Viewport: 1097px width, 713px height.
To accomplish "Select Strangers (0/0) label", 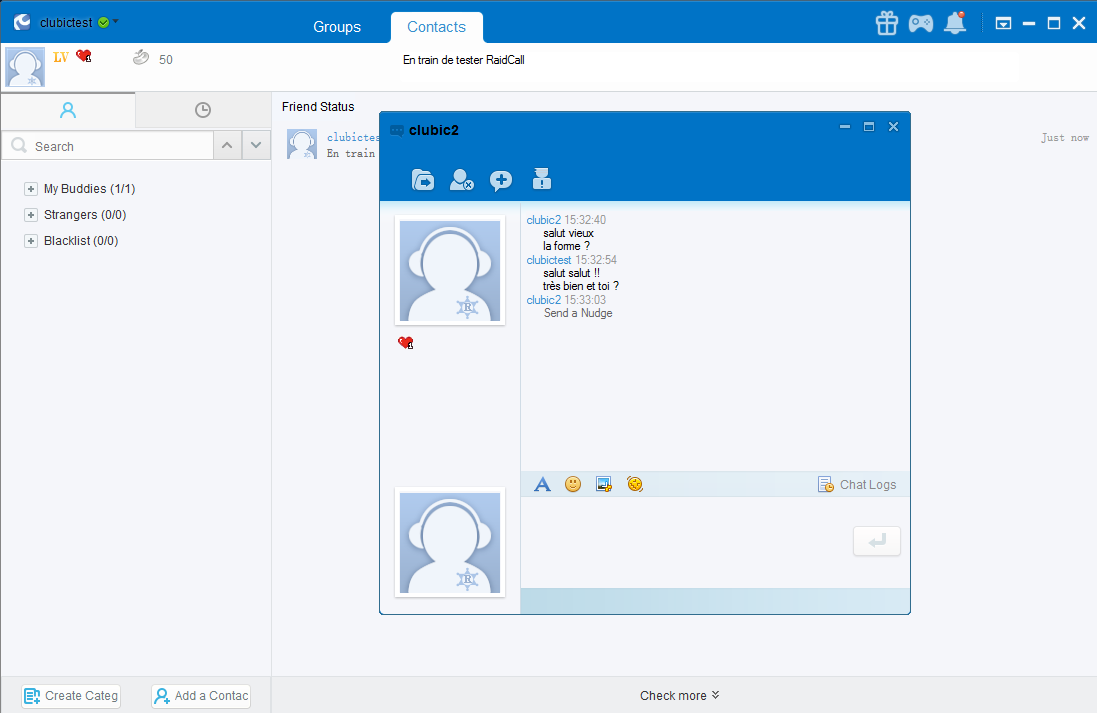I will tap(85, 215).
